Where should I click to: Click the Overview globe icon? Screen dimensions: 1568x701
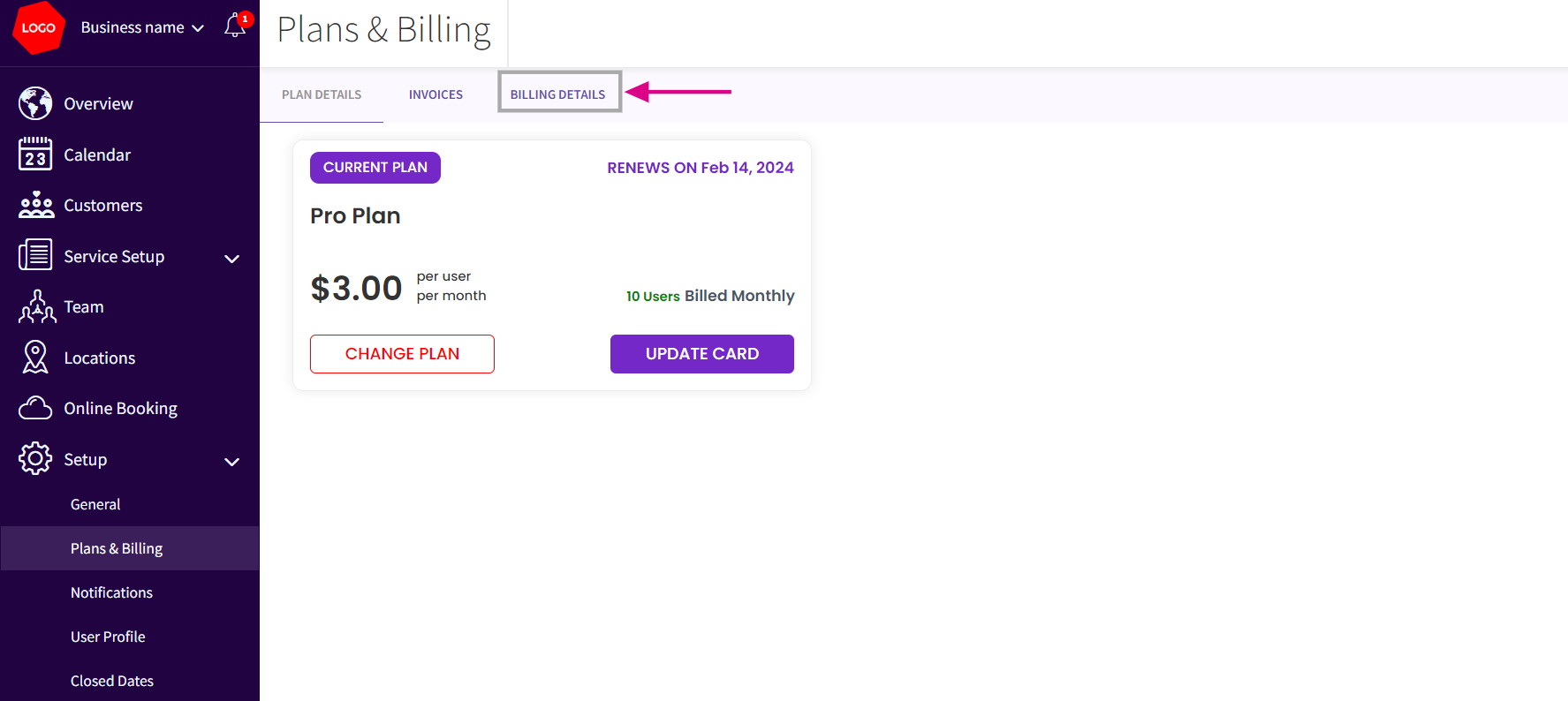point(35,103)
